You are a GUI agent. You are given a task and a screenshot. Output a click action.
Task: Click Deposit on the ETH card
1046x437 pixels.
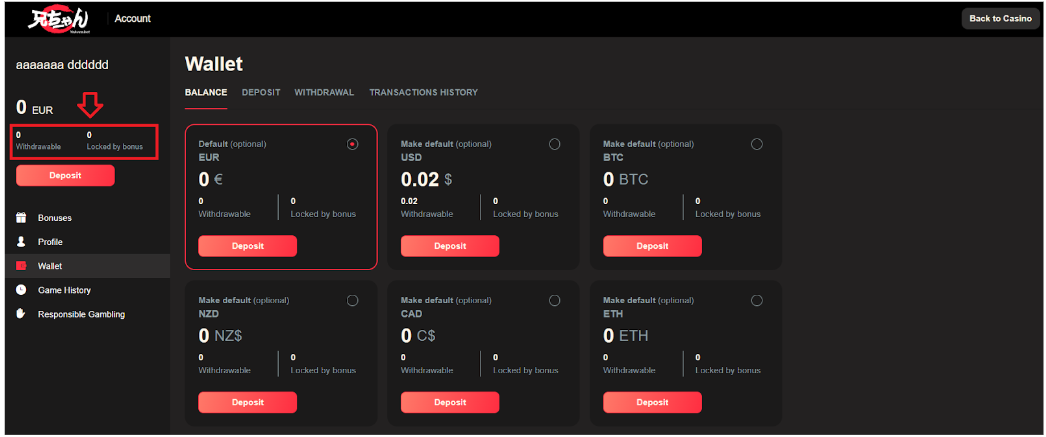pos(652,402)
